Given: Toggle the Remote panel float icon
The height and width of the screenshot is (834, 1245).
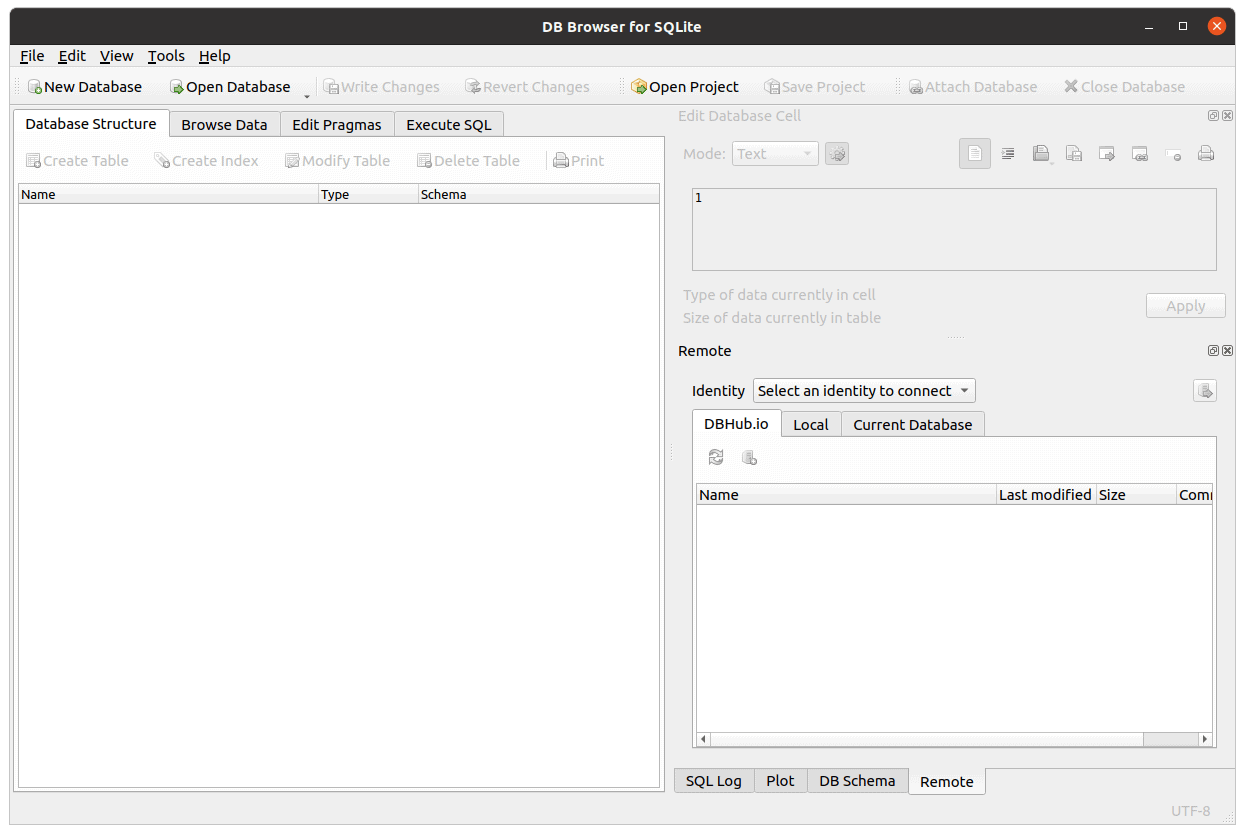Looking at the screenshot, I should pos(1213,351).
